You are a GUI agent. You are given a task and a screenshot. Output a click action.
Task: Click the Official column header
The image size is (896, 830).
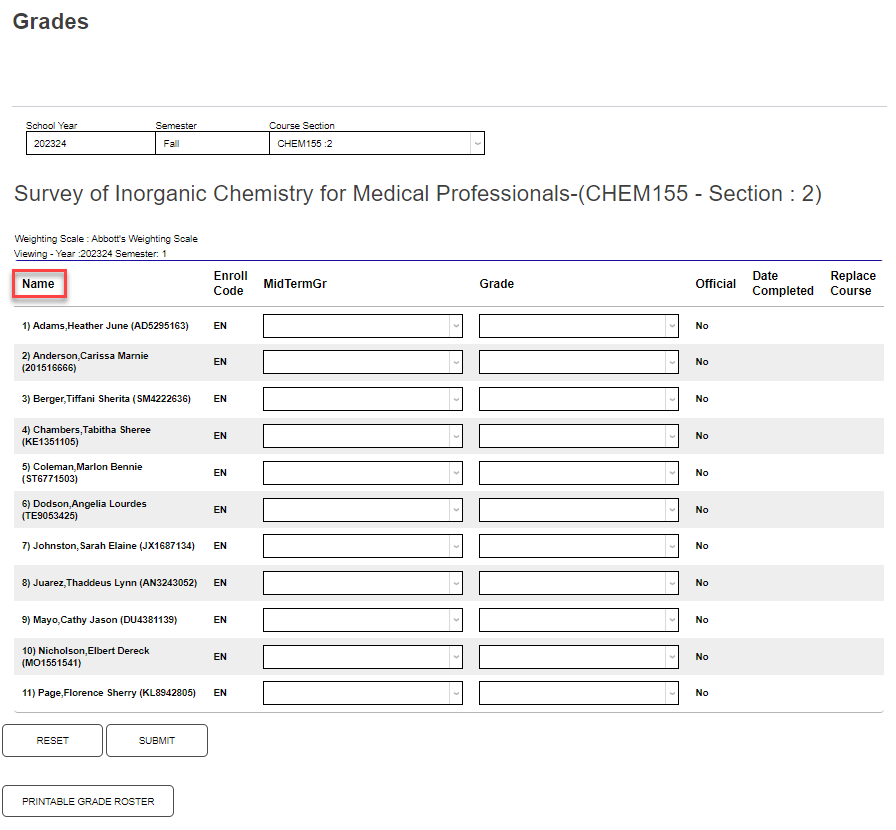(715, 284)
